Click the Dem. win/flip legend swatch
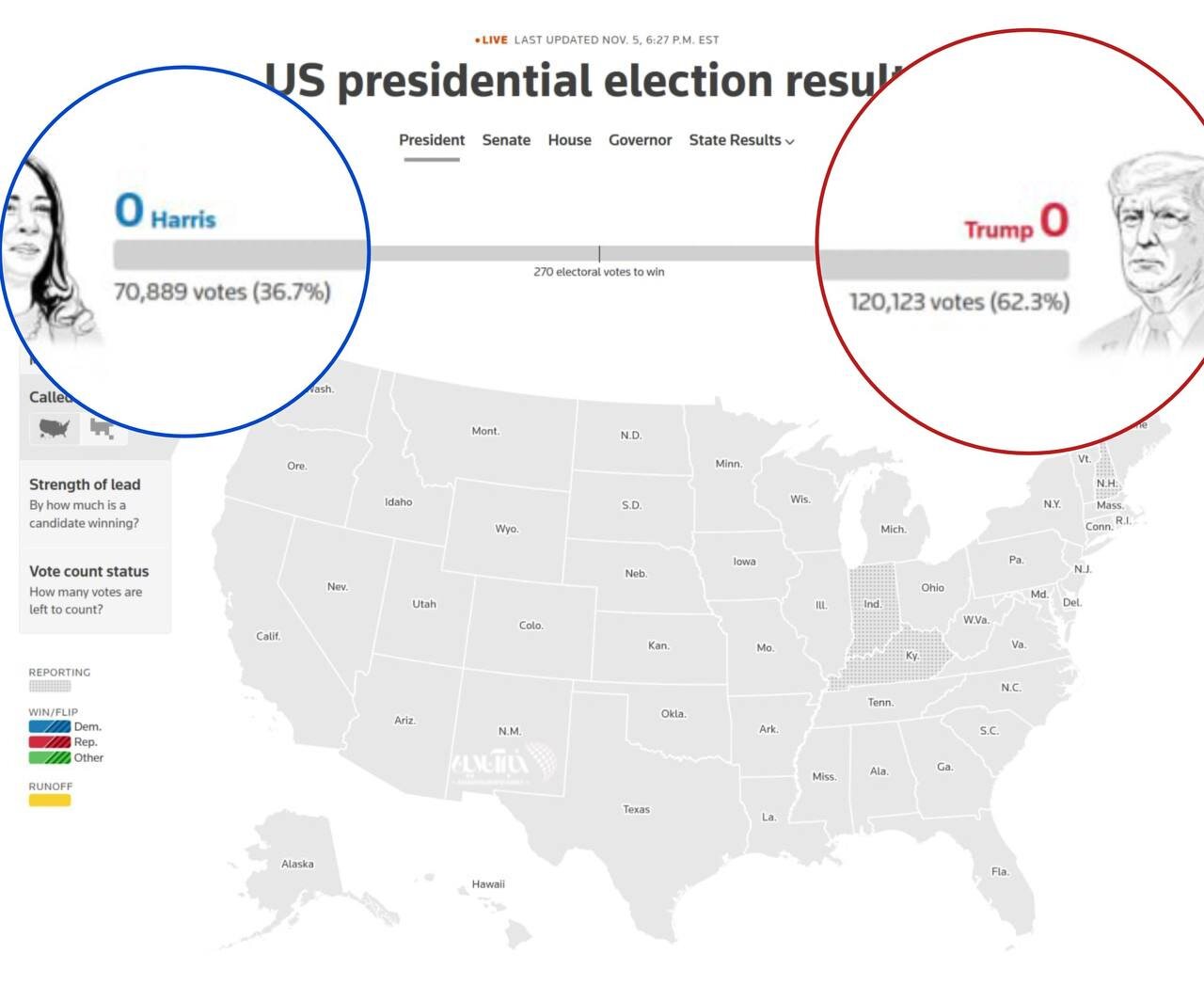 pos(50,726)
